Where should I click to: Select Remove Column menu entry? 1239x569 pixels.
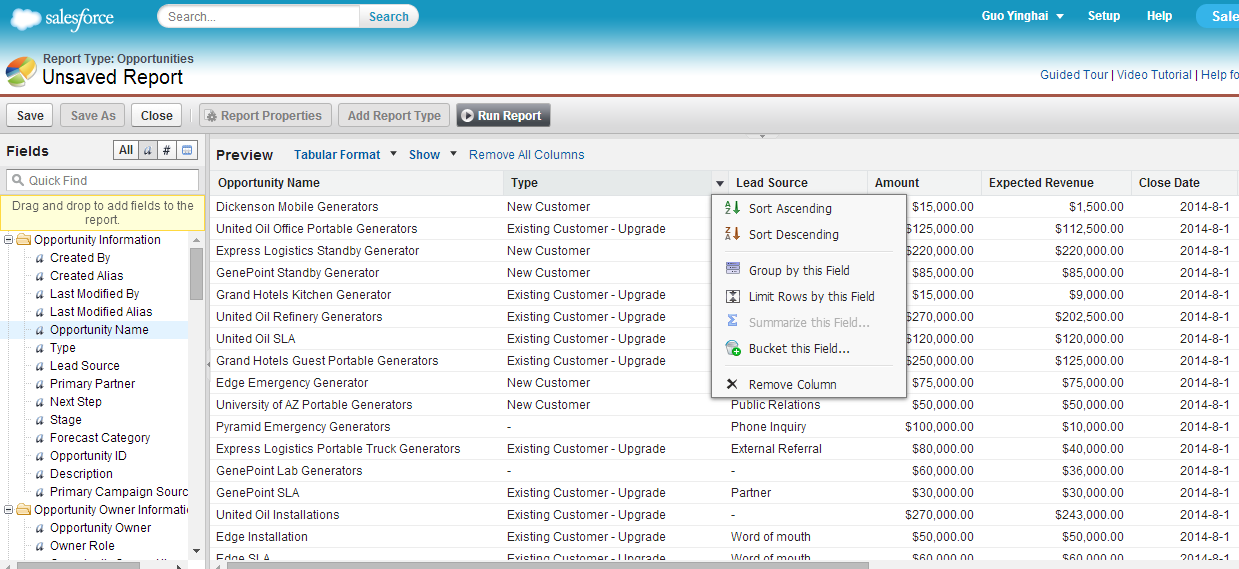click(x=793, y=384)
